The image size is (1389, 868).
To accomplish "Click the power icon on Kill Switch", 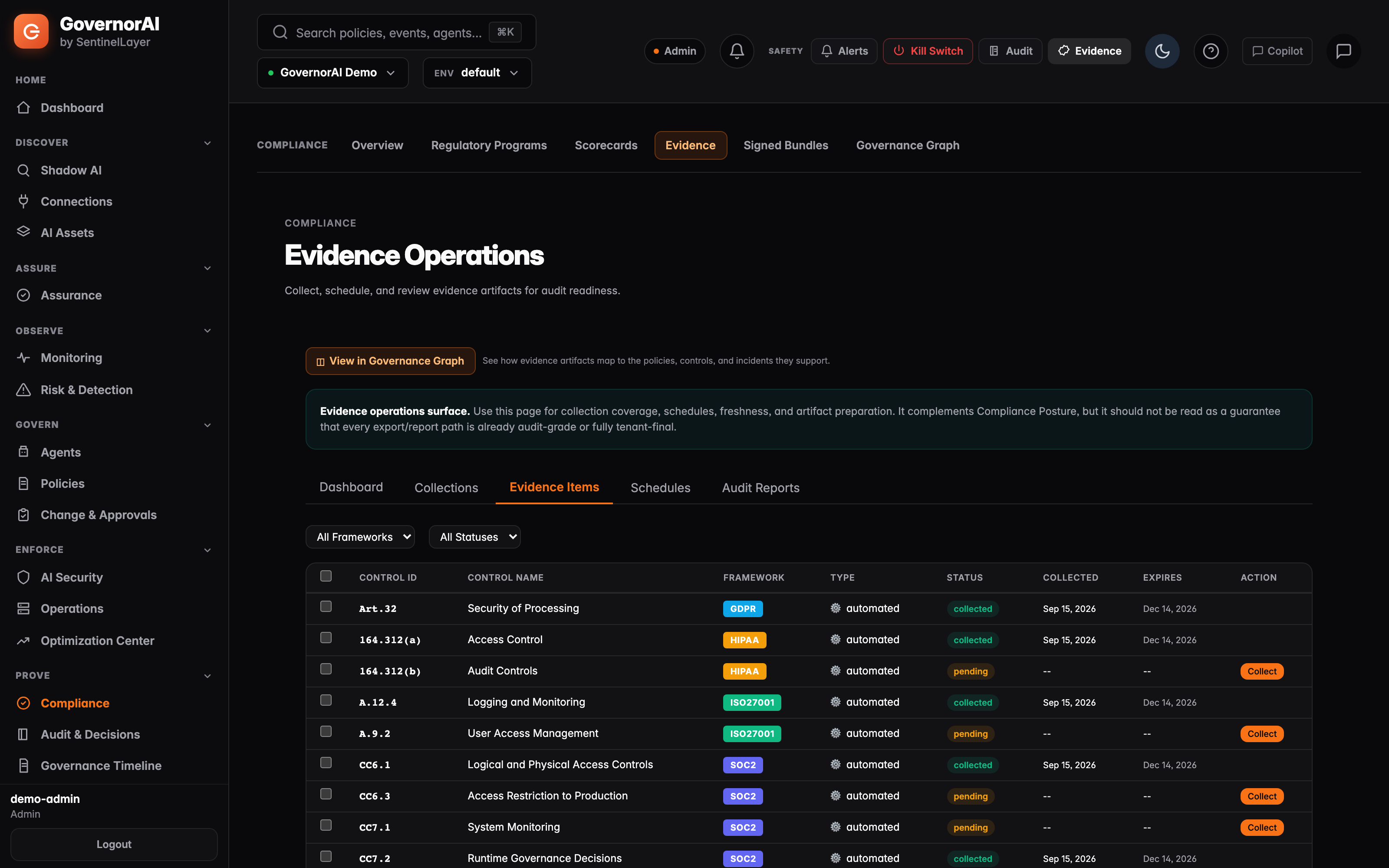I will click(x=899, y=50).
